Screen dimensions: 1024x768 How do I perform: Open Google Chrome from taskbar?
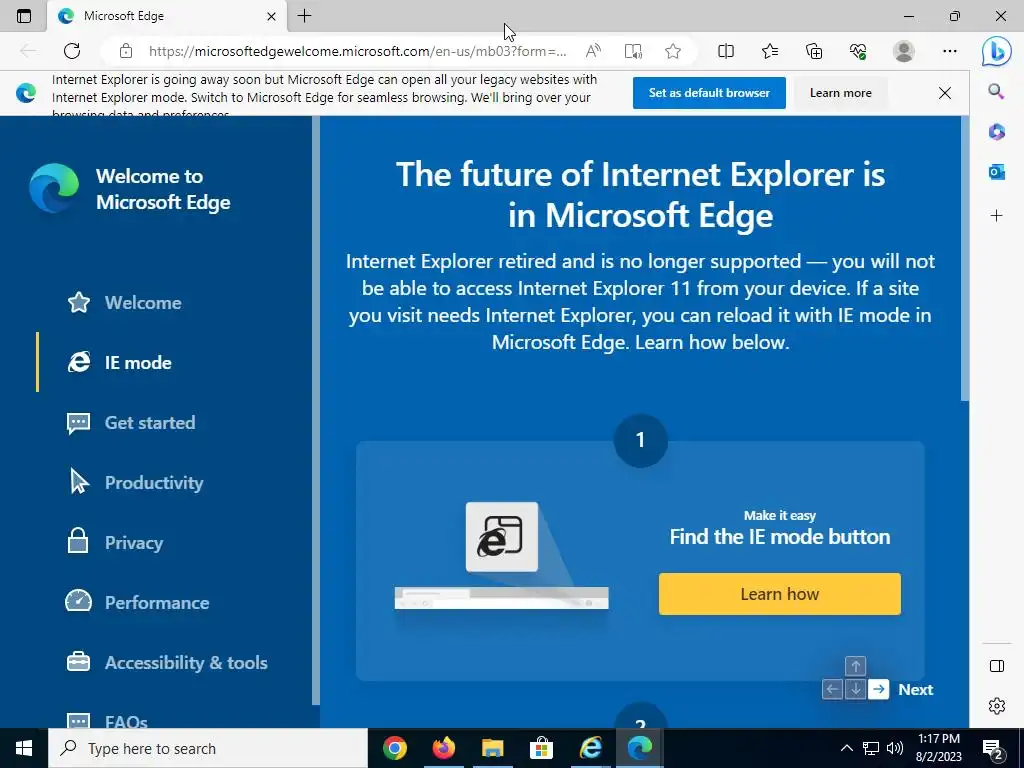(394, 748)
